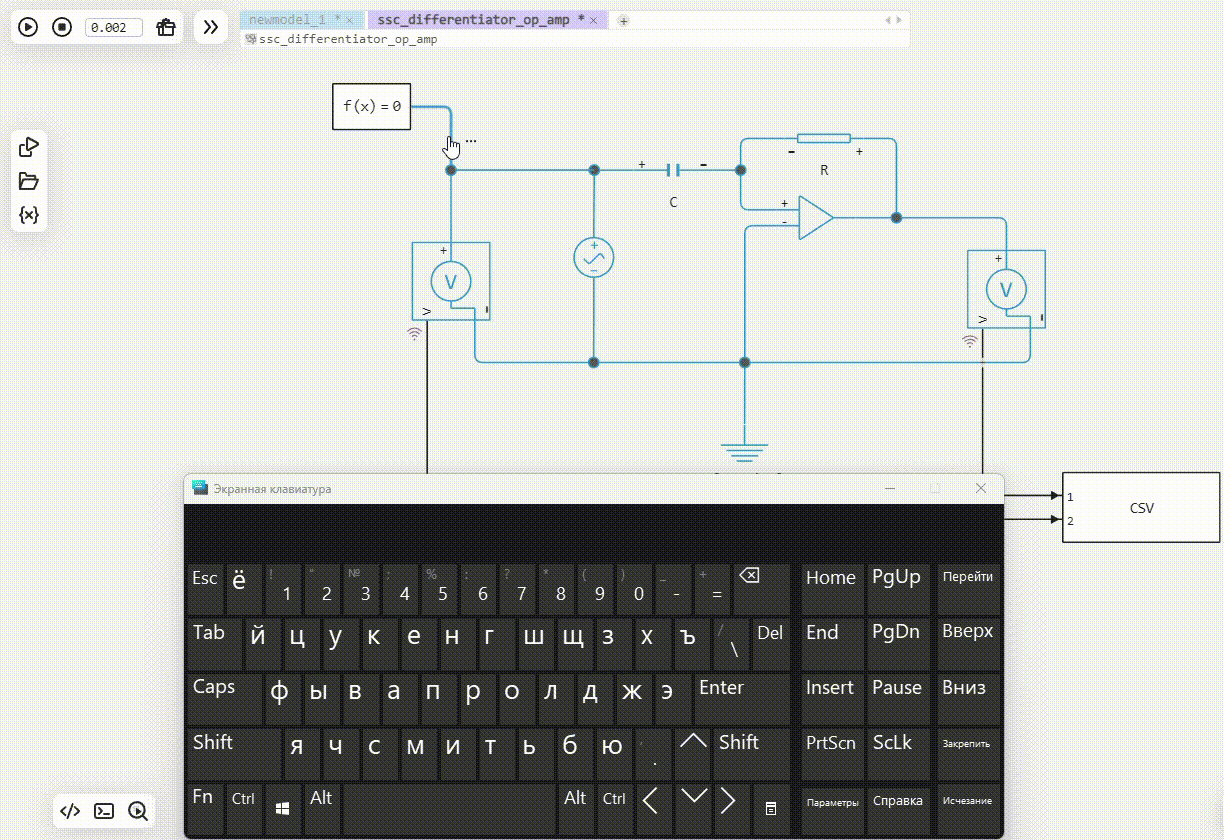
Task: Click ssc_differentiator_op_amp breadcrumb path
Action: [347, 40]
